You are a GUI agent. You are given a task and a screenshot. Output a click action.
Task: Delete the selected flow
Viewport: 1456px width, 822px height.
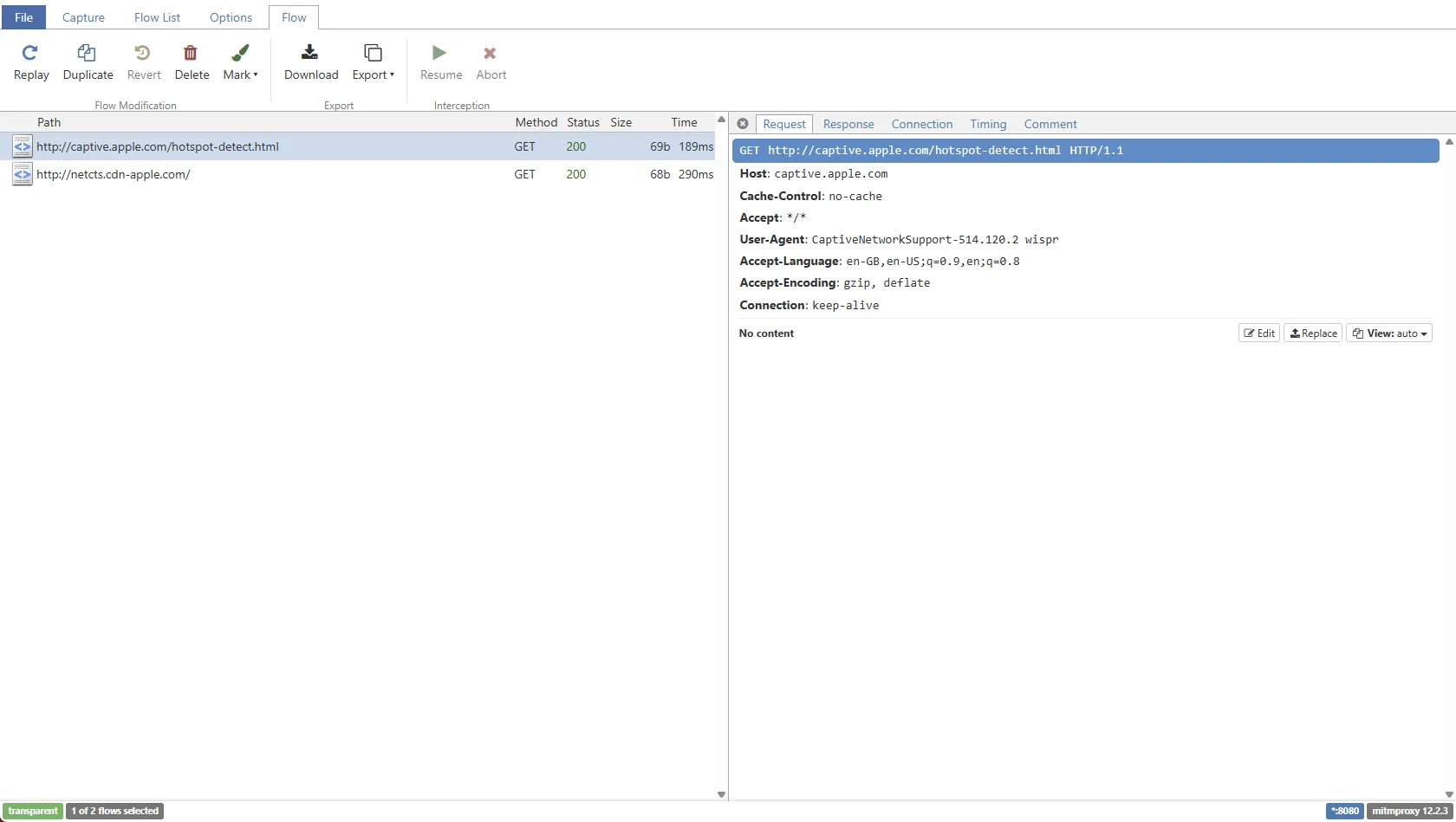[192, 63]
